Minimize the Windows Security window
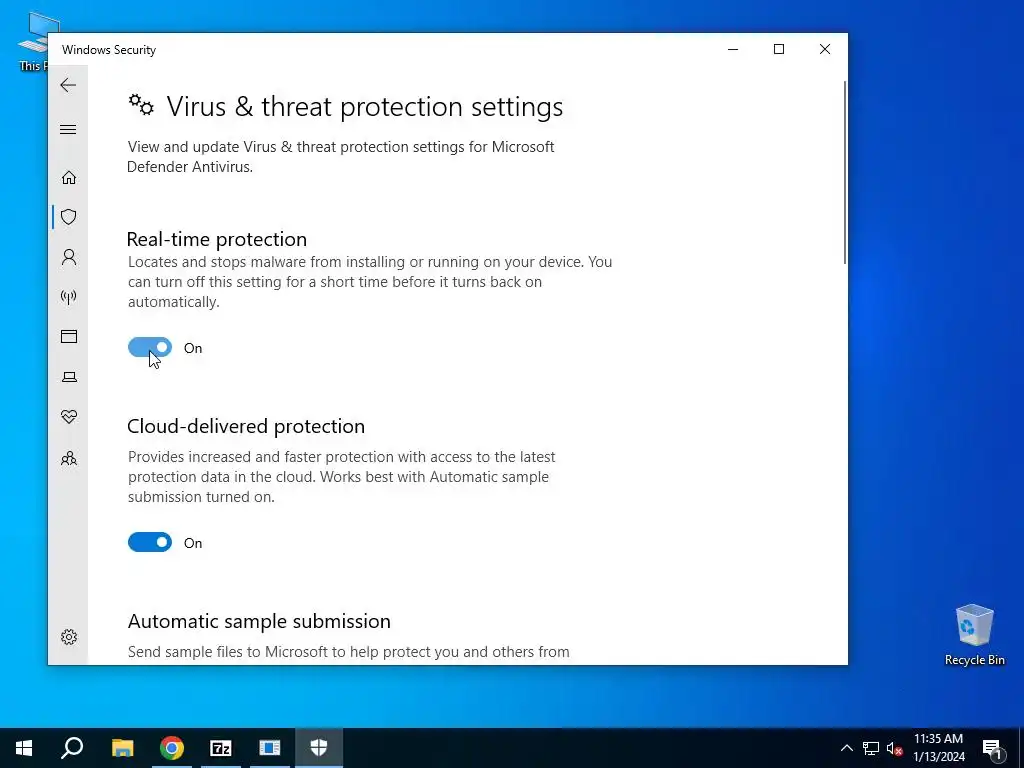 tap(733, 50)
